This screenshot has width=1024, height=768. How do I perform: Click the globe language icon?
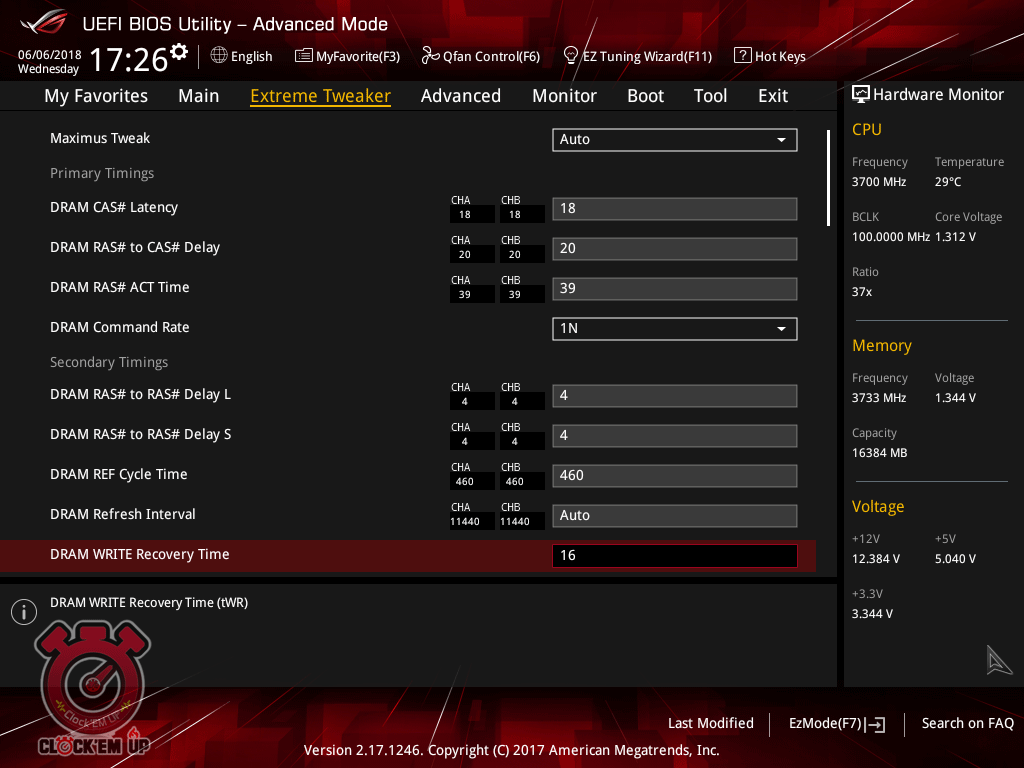coord(219,56)
